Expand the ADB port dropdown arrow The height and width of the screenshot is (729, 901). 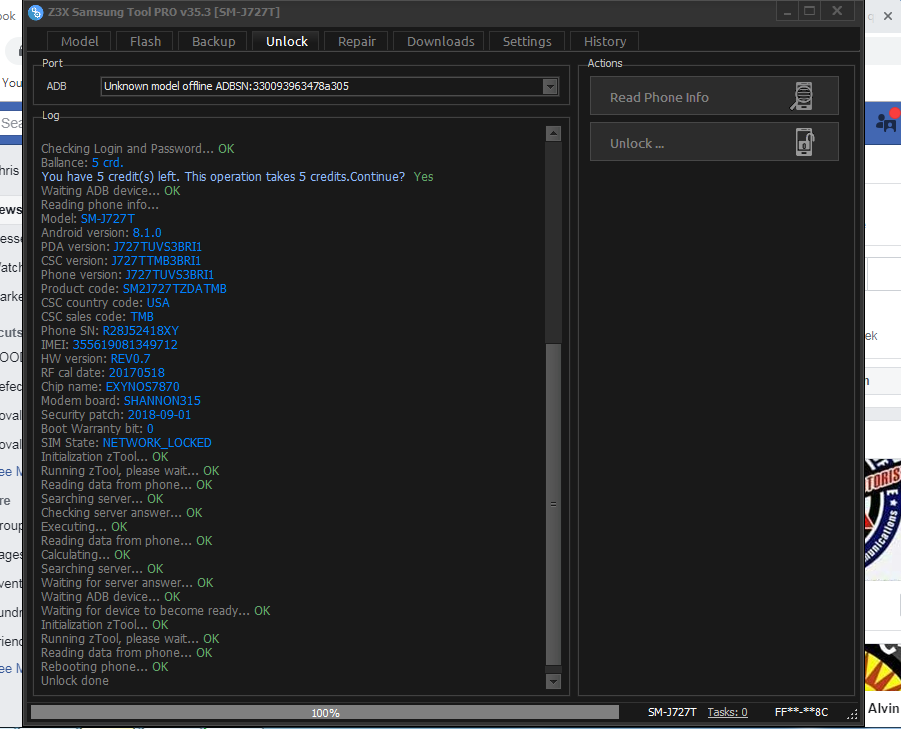tap(550, 87)
